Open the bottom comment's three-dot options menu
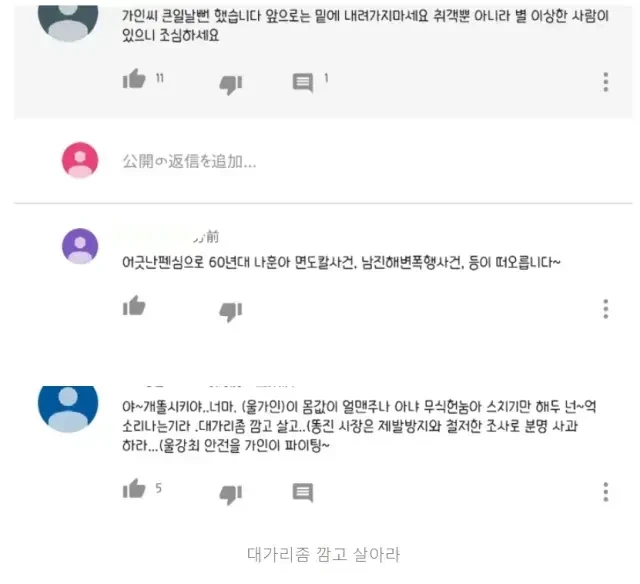Viewport: 640px width, 584px height. (x=606, y=492)
